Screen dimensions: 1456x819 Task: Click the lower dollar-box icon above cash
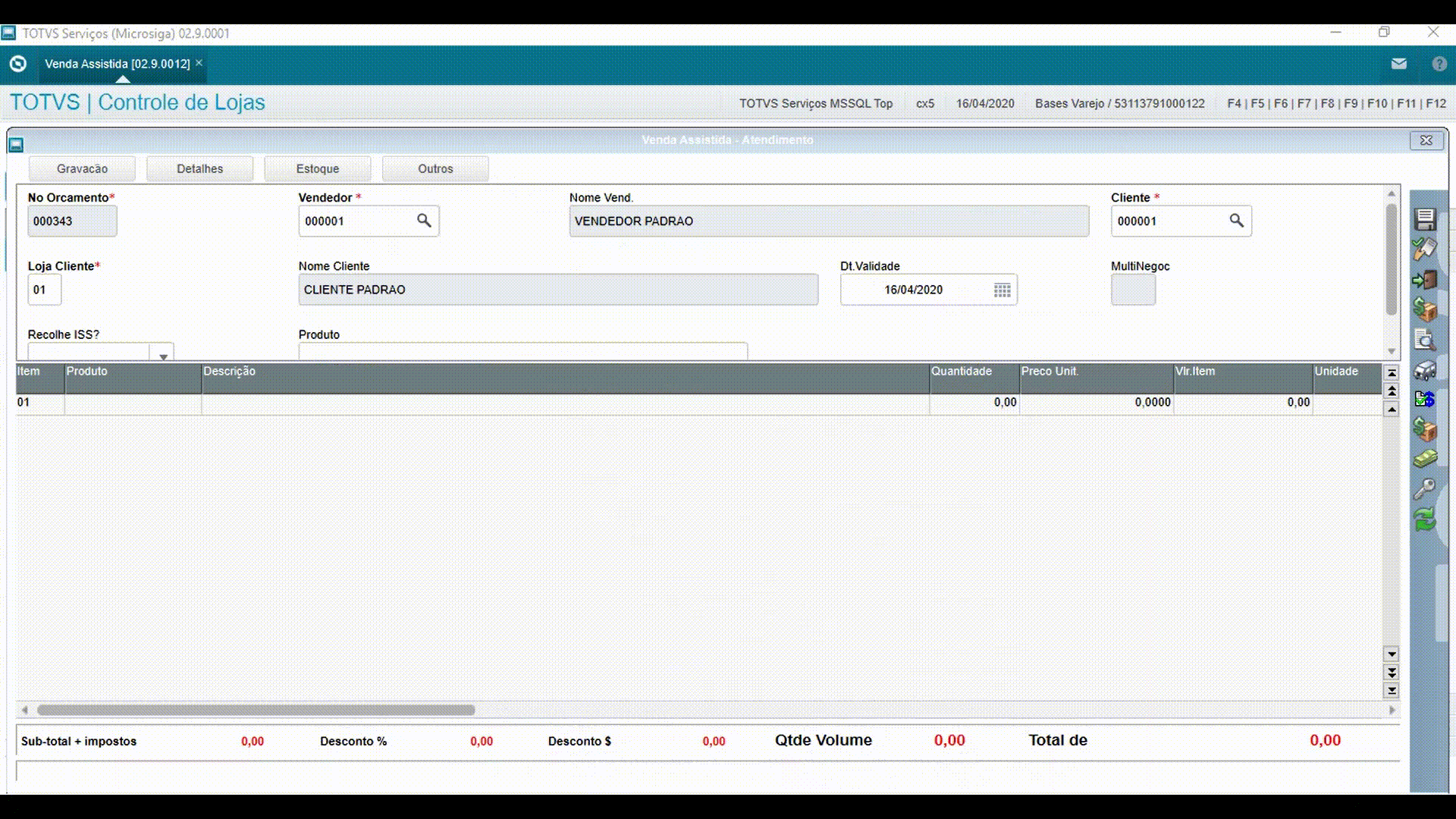[x=1425, y=429]
